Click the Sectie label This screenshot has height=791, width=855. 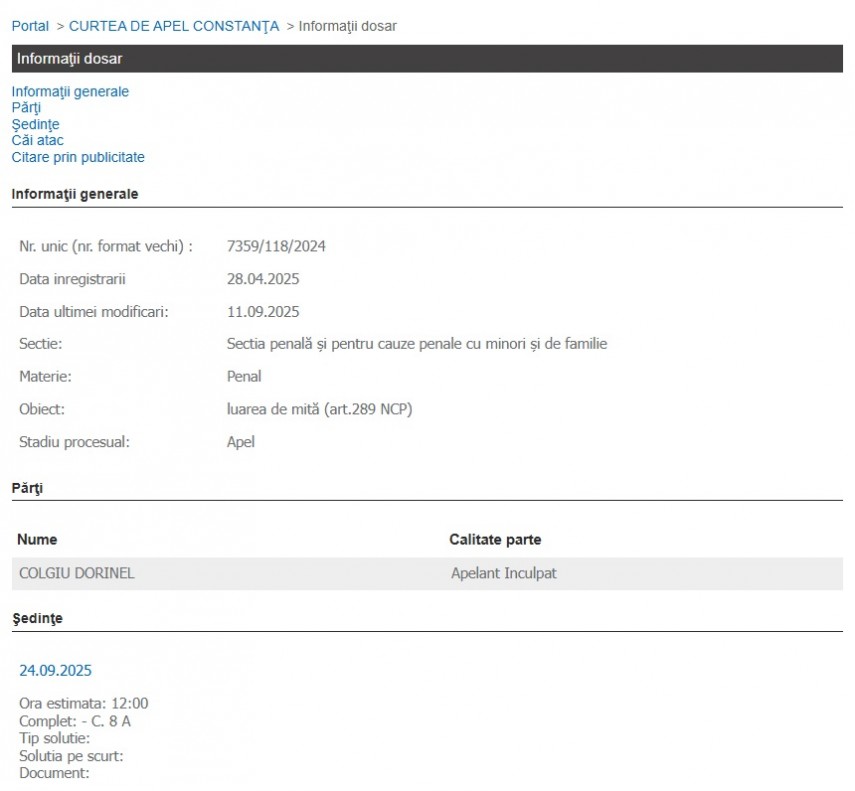(x=40, y=344)
